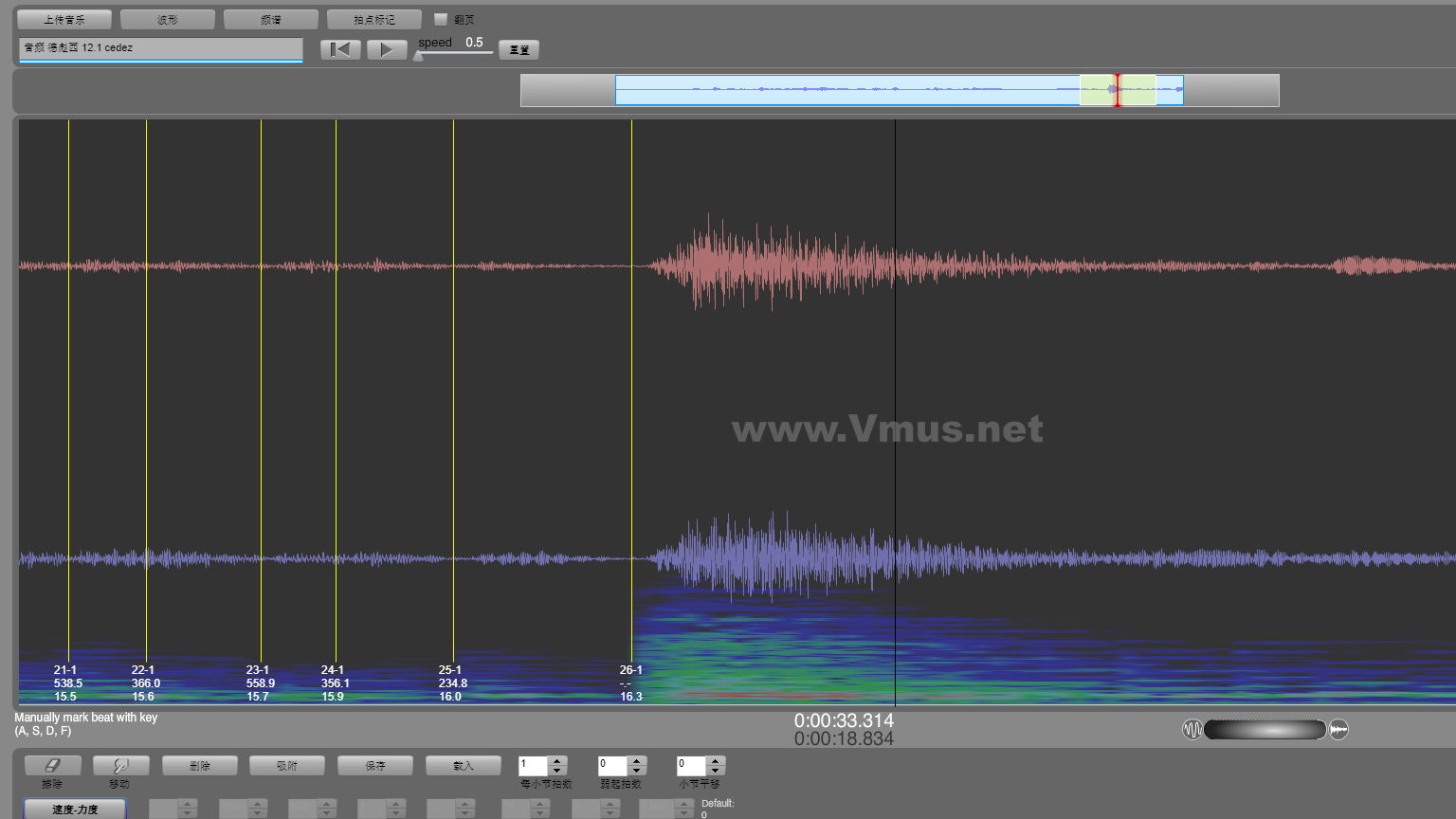Screen dimensions: 1456x819
Task: Click the speed slider handle
Action: (x=418, y=56)
